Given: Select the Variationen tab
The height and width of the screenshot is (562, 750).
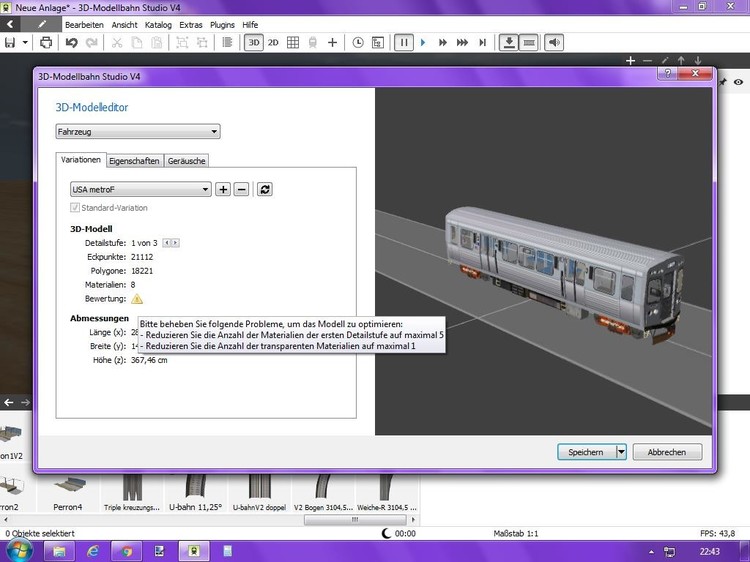Looking at the screenshot, I should (80, 160).
